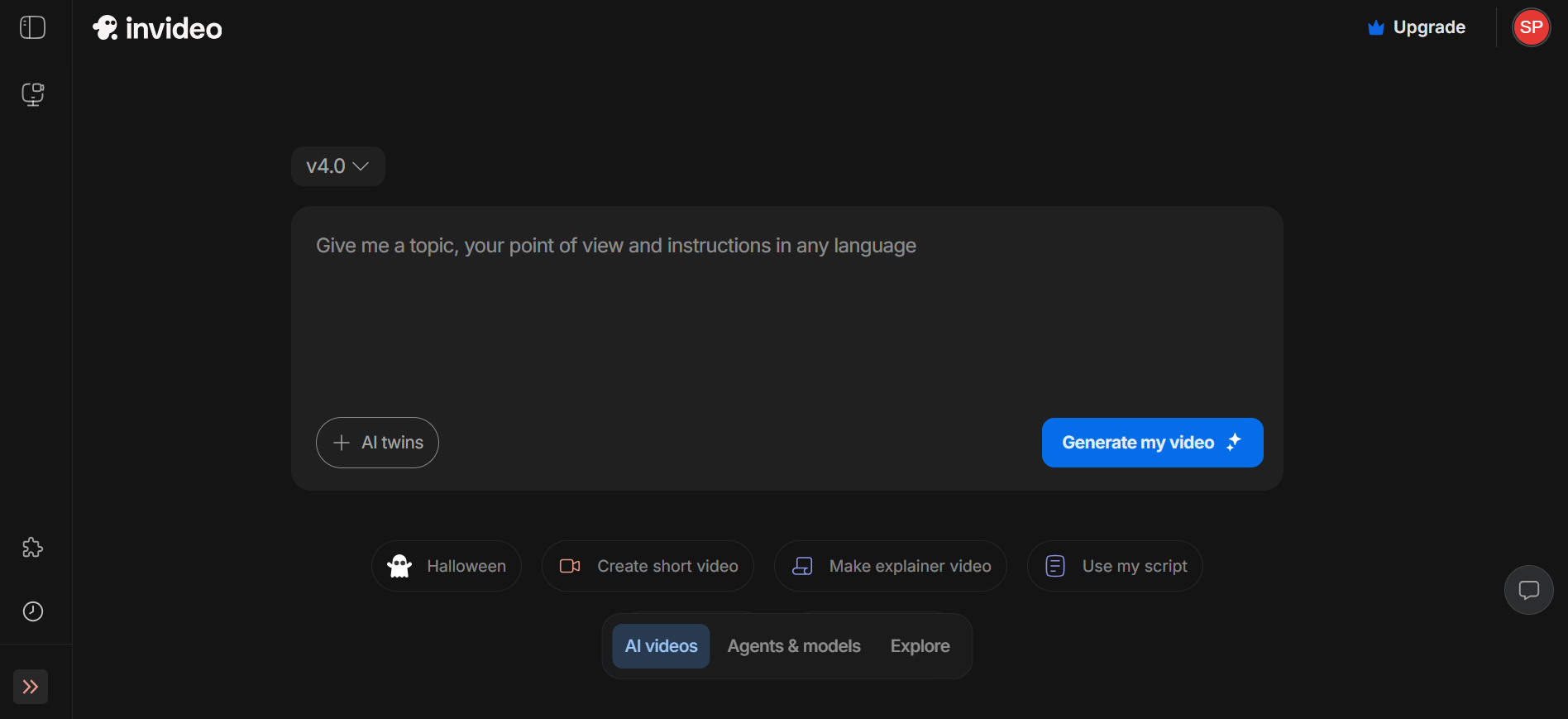Toggle the sidebar panel icon at top left

click(x=32, y=27)
